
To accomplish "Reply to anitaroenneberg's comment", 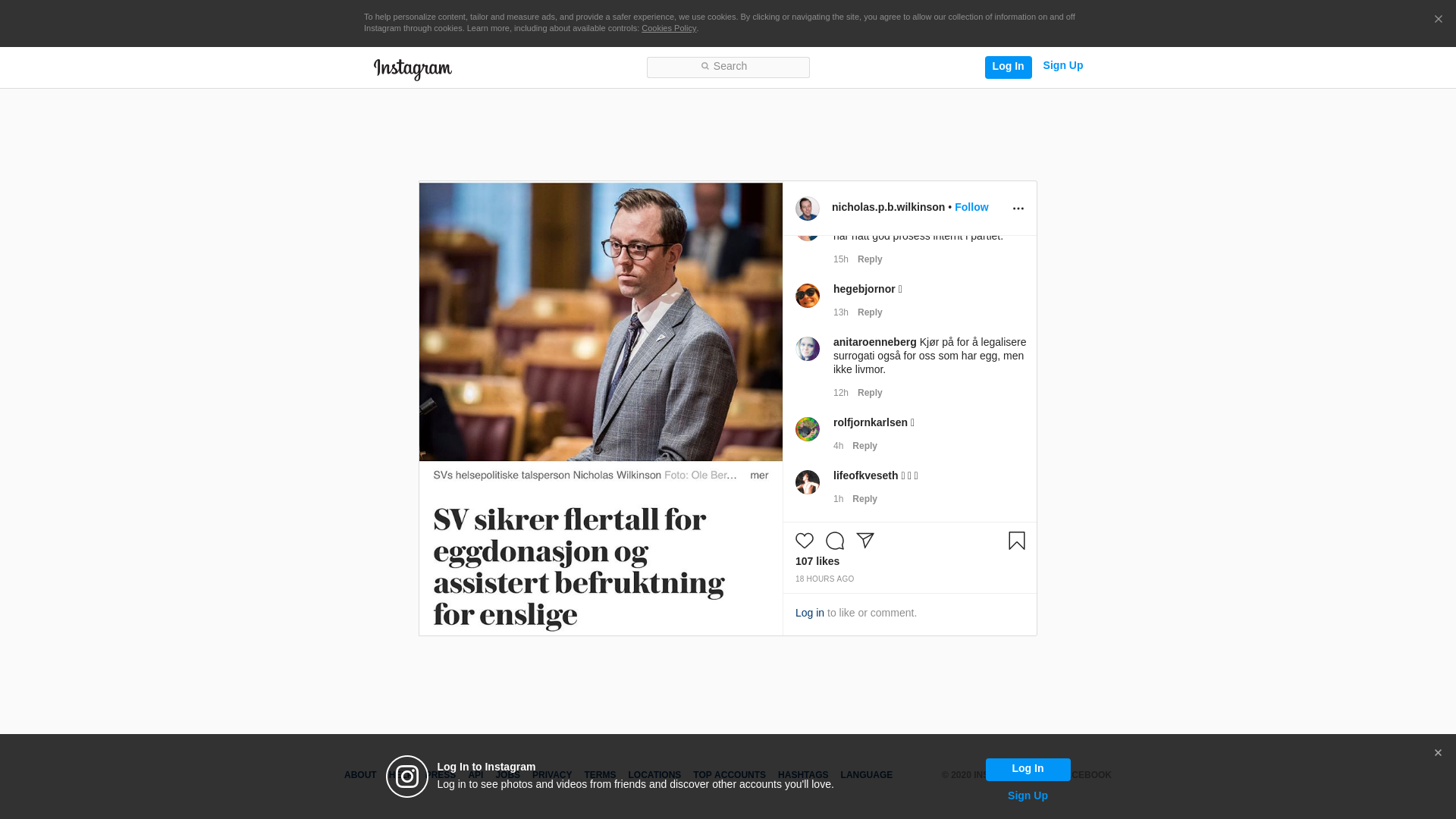I will click(870, 393).
